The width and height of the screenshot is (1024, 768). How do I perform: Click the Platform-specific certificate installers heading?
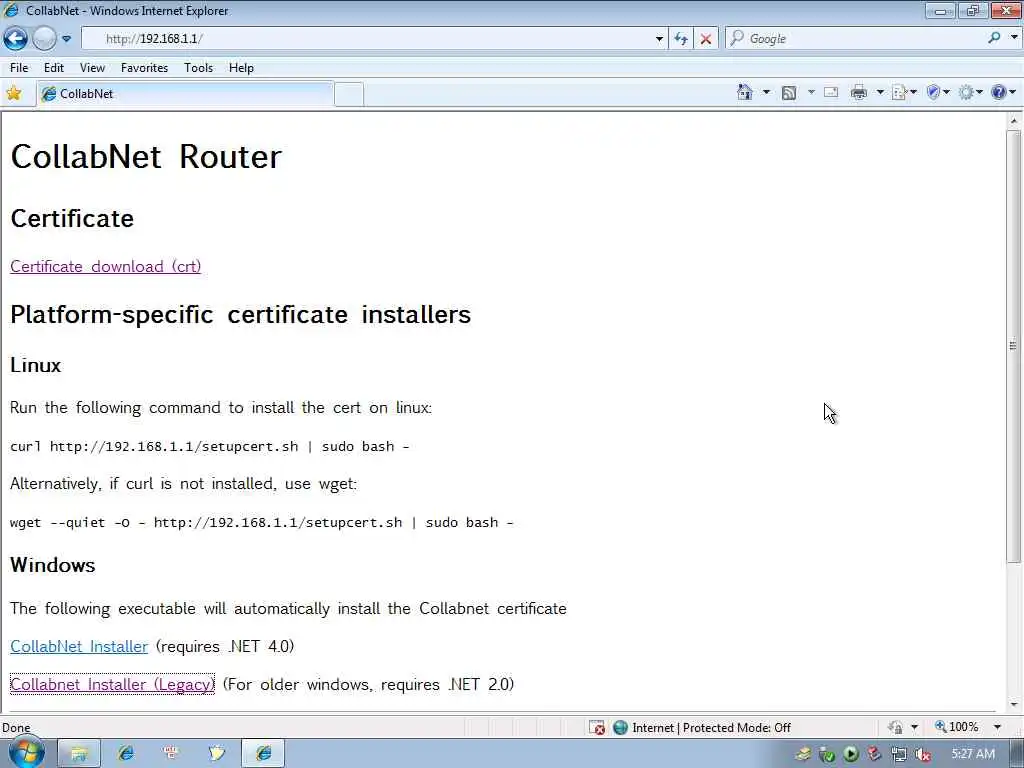[x=240, y=315]
